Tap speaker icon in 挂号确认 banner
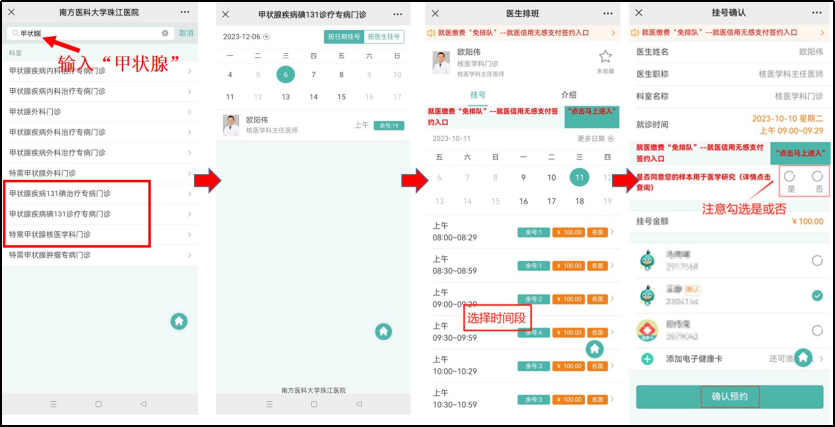The width and height of the screenshot is (835, 427). pos(635,32)
